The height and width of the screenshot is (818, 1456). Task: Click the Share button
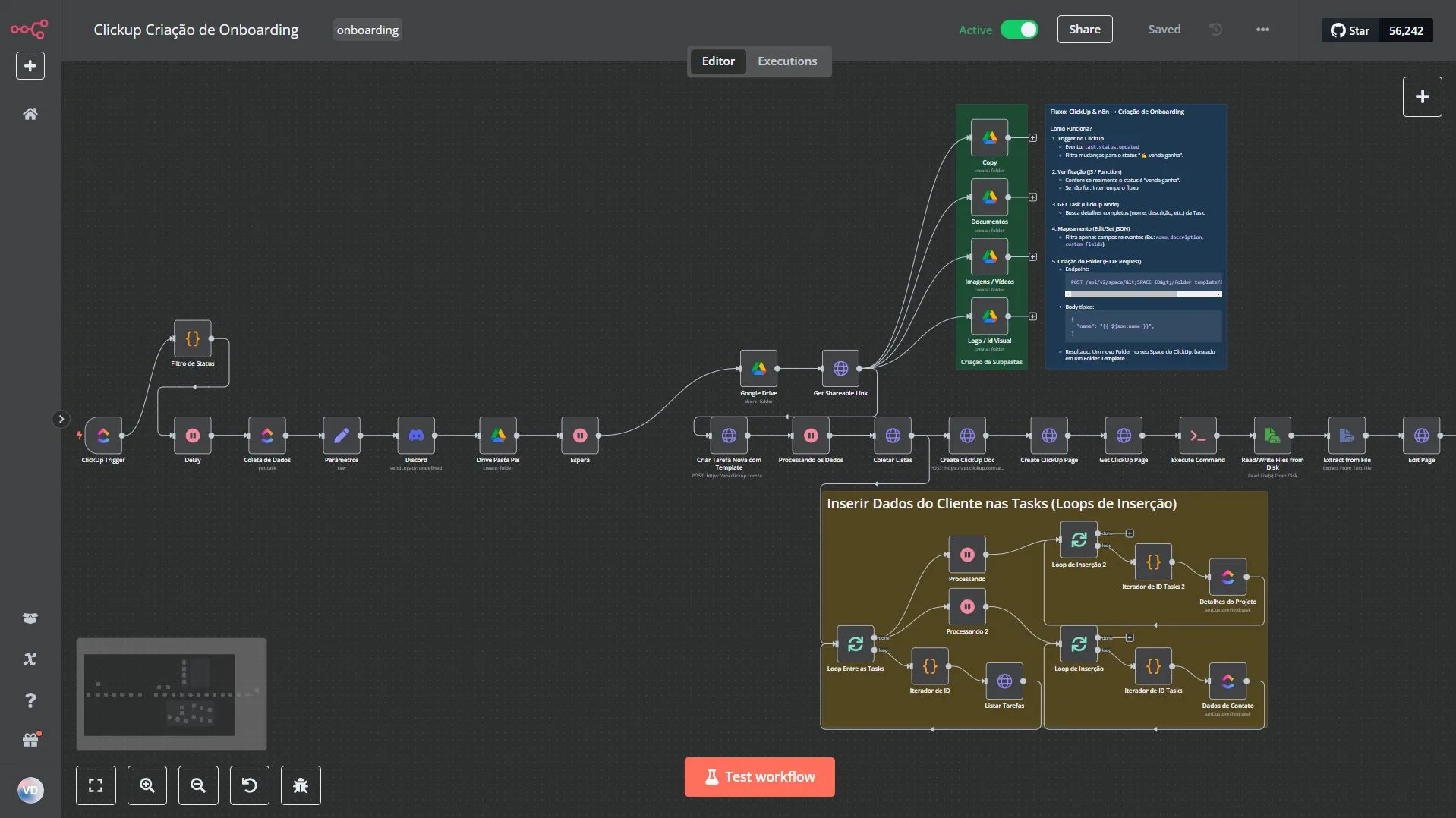click(x=1085, y=30)
